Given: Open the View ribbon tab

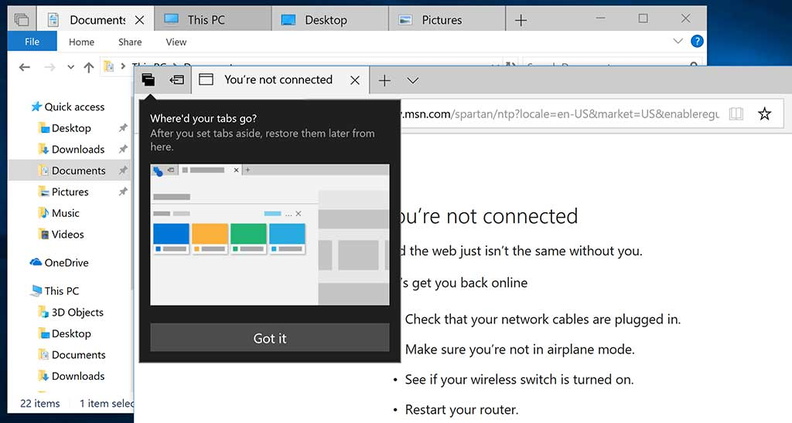Looking at the screenshot, I should coord(176,42).
